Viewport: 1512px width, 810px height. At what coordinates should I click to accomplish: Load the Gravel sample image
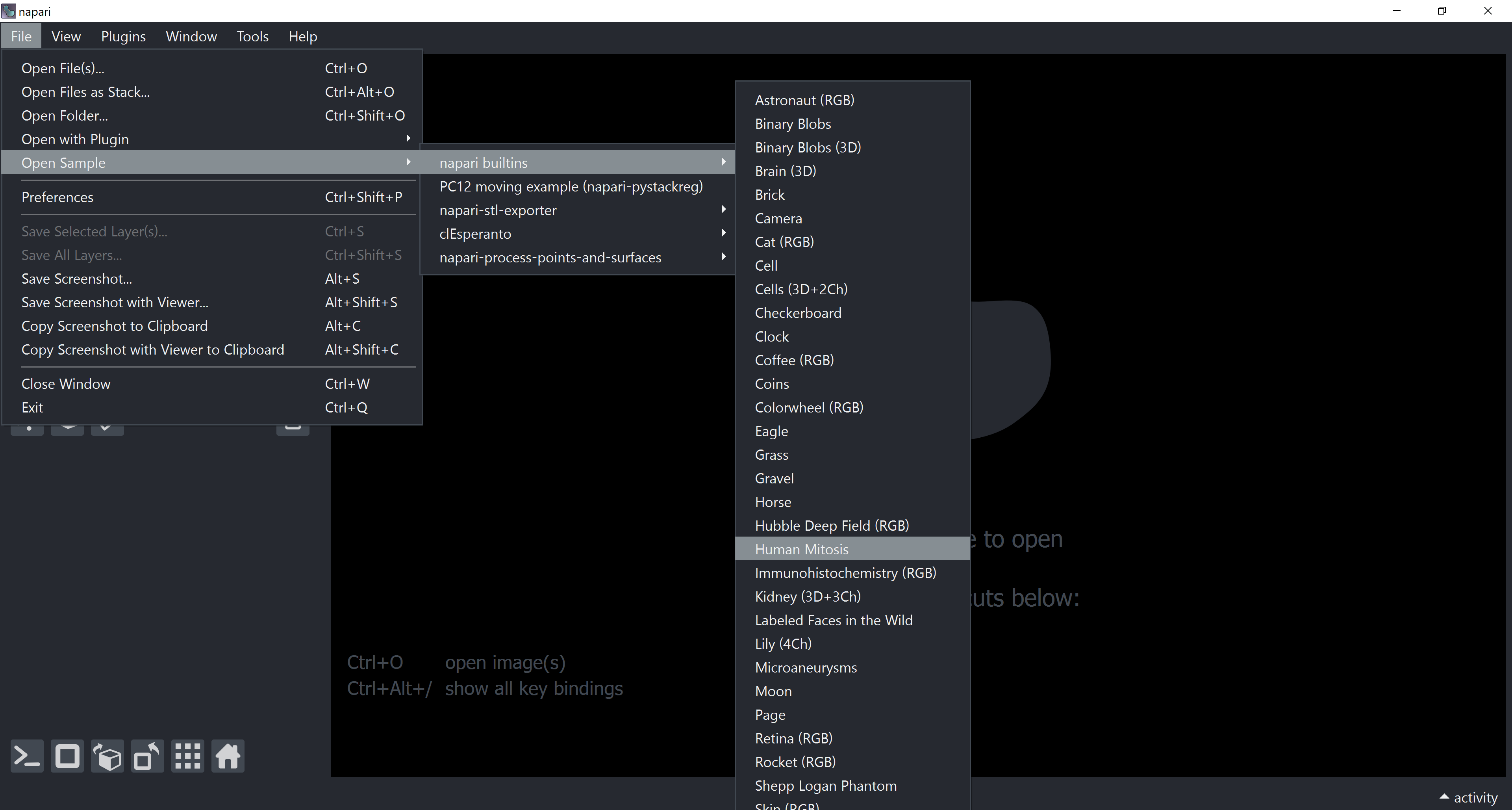point(852,479)
